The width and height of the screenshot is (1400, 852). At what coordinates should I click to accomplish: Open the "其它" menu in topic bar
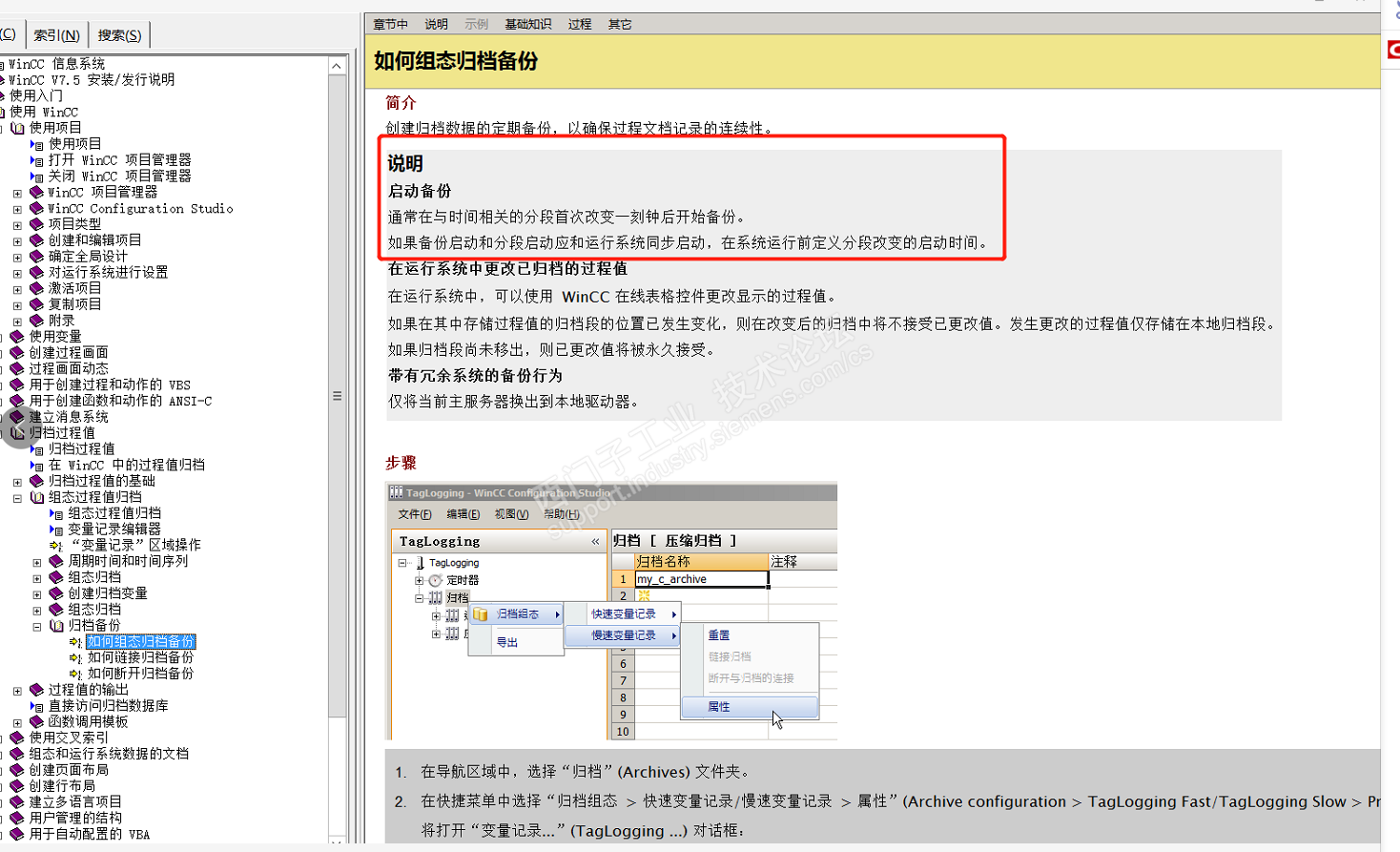pyautogui.click(x=620, y=24)
